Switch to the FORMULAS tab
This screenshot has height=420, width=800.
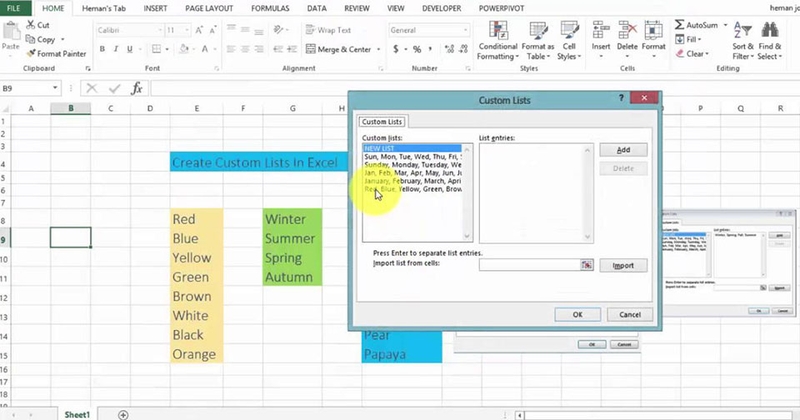(x=270, y=8)
